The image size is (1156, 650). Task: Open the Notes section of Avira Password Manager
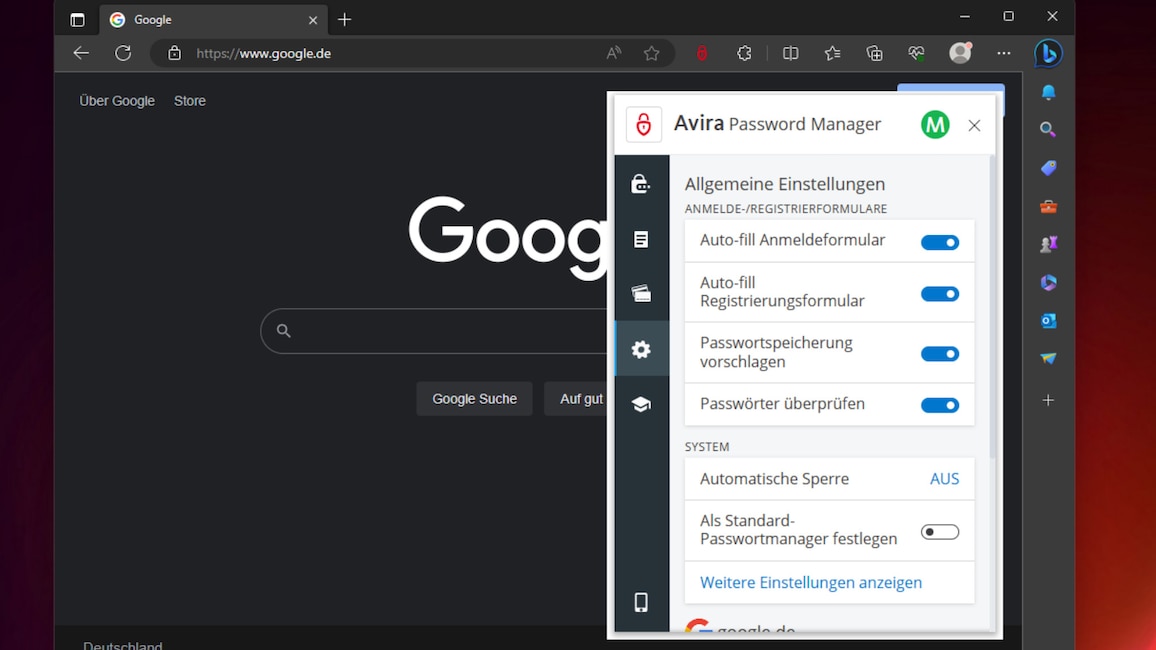[x=642, y=239]
